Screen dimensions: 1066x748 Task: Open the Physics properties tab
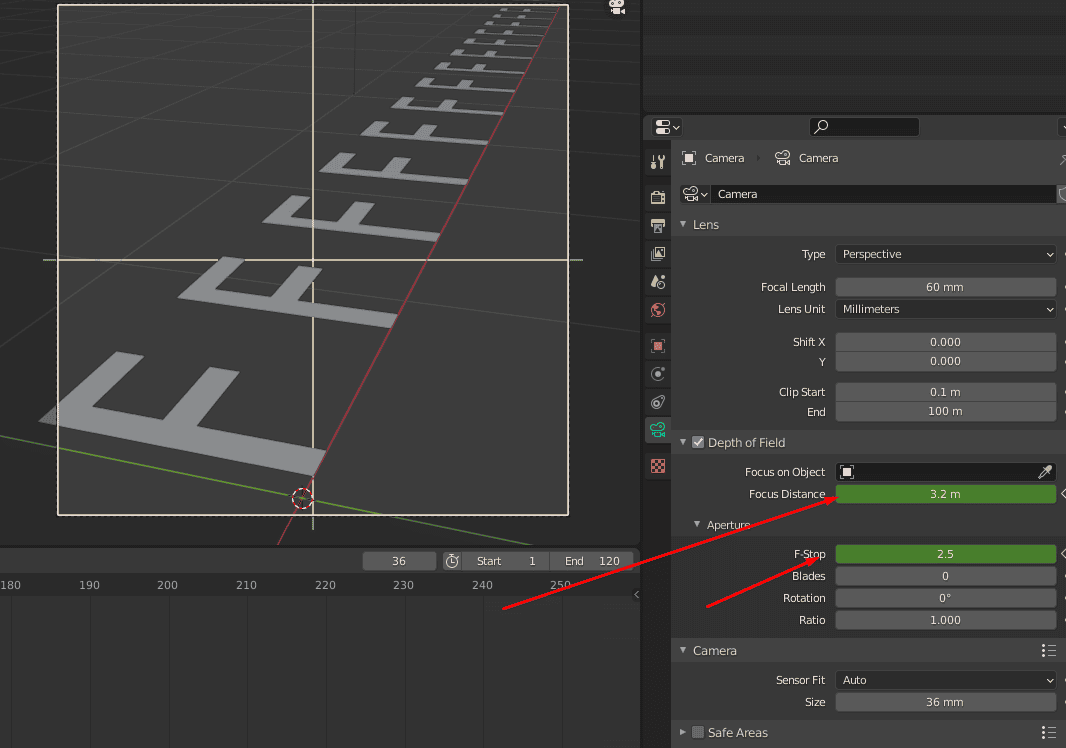coord(657,374)
